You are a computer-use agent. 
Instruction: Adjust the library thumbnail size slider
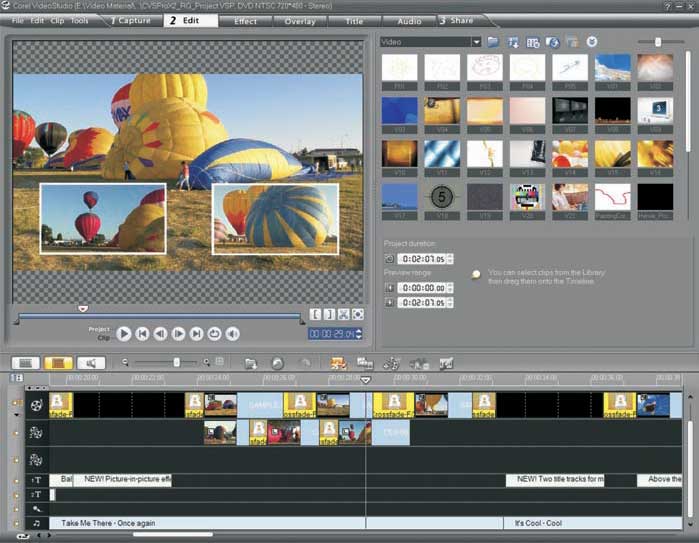[x=656, y=42]
